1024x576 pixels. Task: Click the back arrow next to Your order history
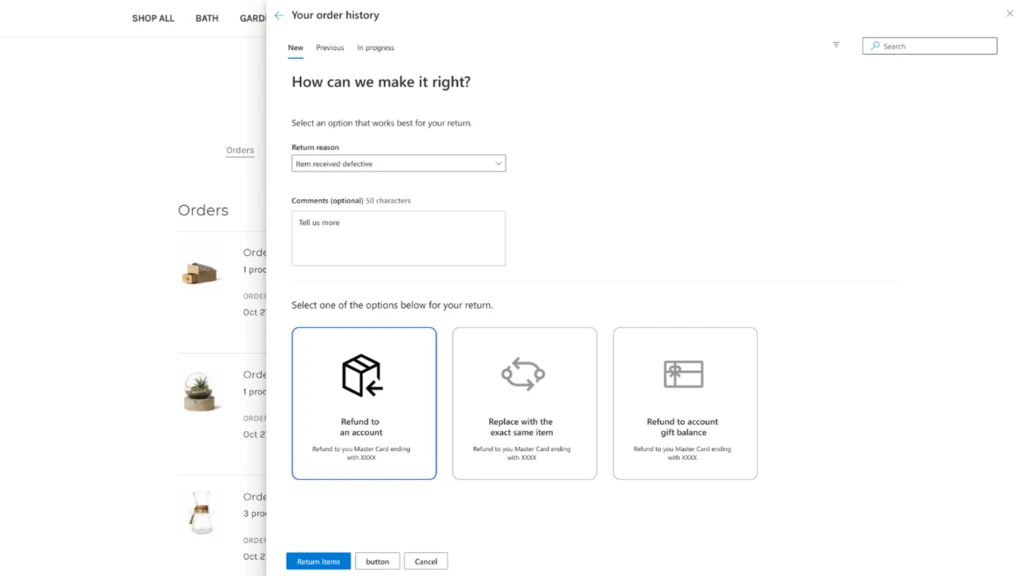point(277,14)
